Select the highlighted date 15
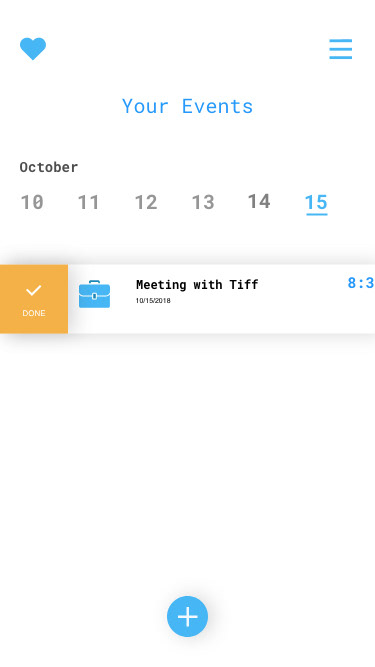The image size is (375, 667). point(316,202)
